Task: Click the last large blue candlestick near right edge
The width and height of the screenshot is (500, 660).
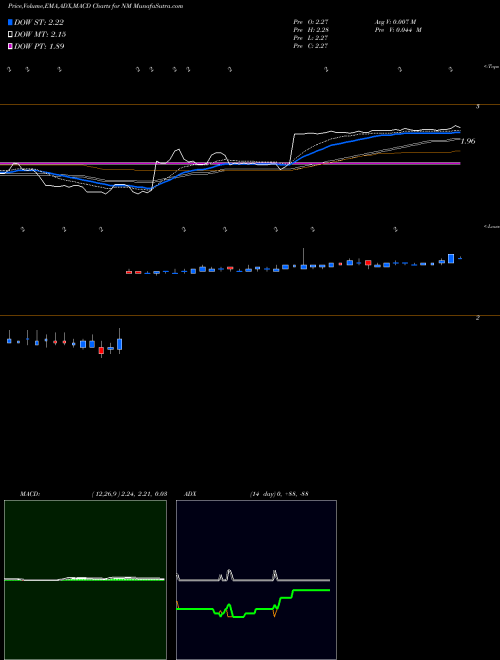Action: (451, 258)
